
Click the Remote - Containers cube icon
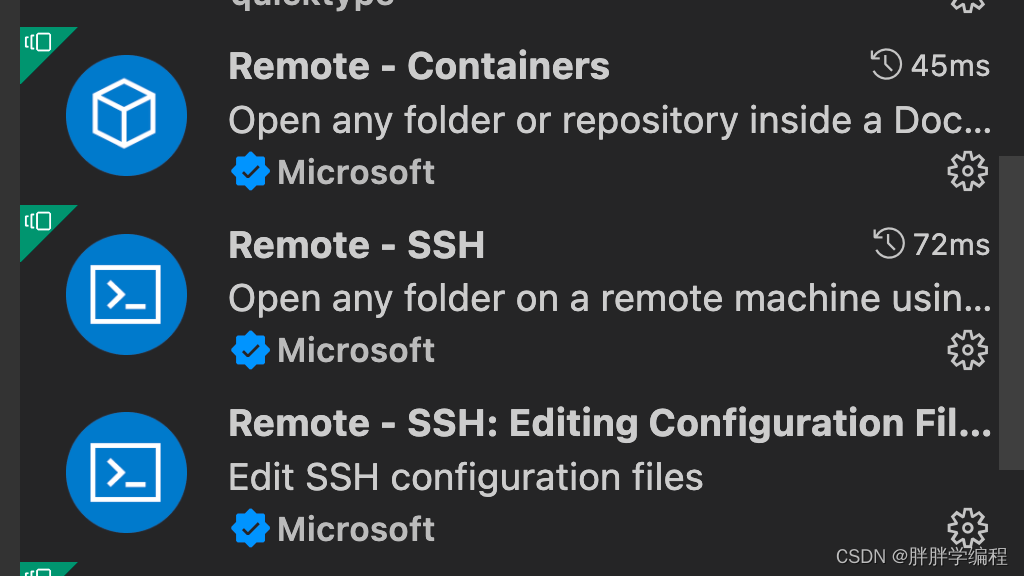126,115
